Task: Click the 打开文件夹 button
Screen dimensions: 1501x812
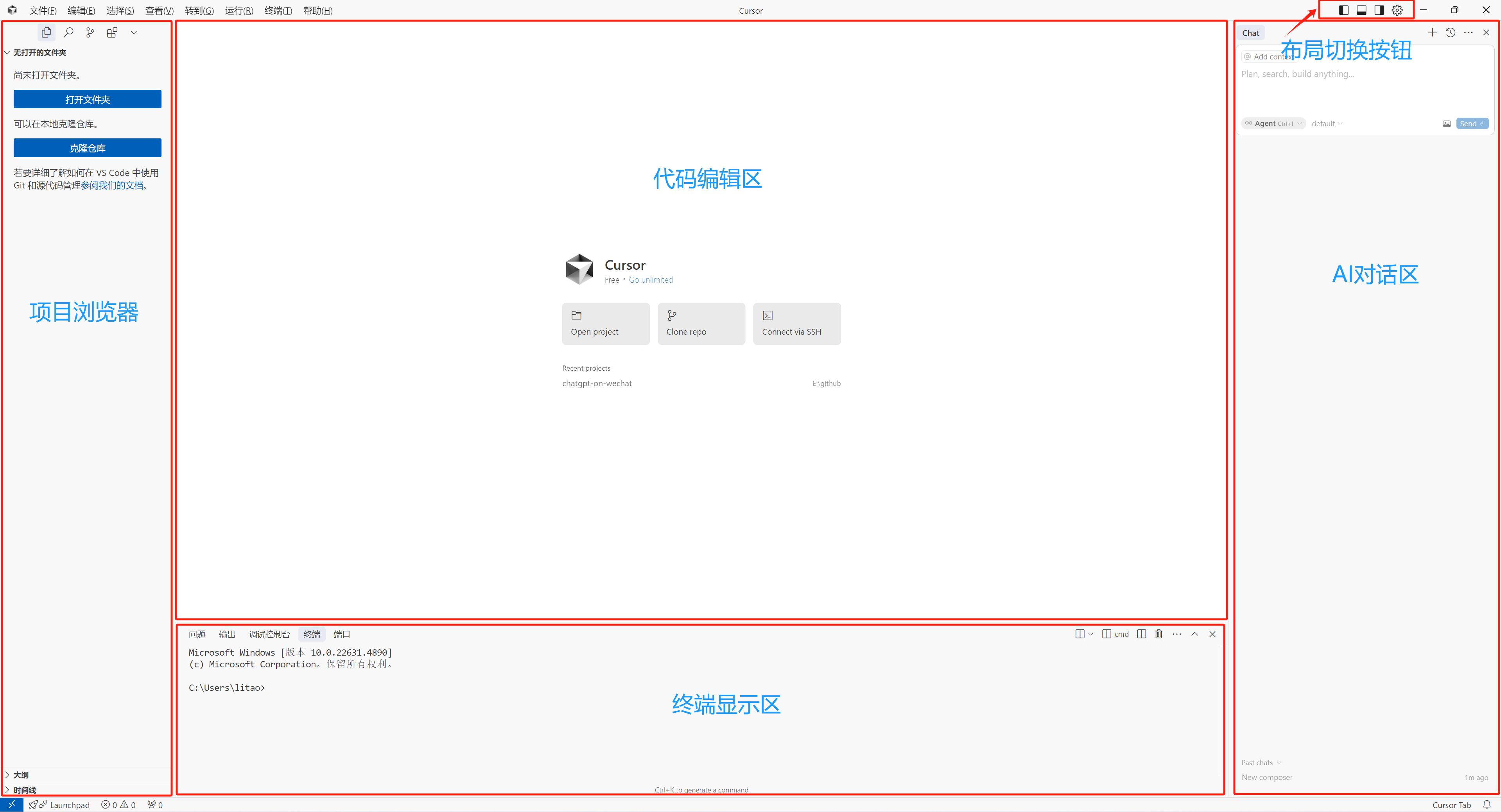Action: [88, 100]
